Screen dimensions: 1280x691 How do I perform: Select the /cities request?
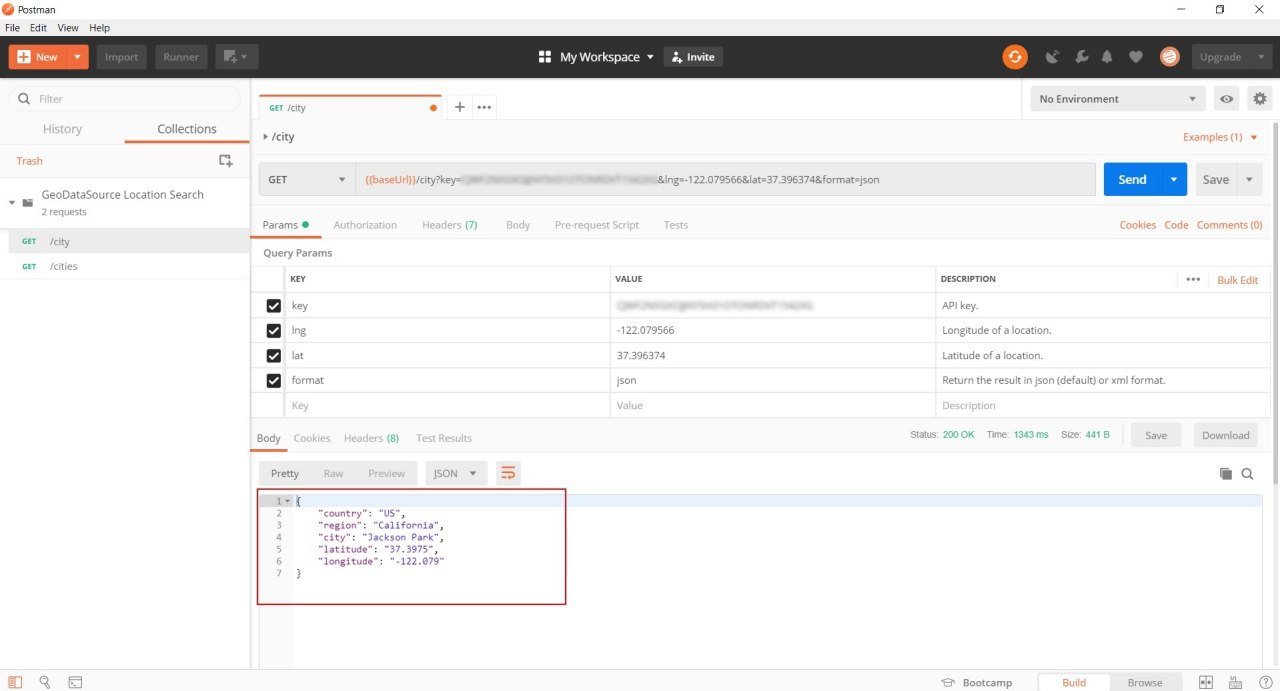(x=124, y=266)
